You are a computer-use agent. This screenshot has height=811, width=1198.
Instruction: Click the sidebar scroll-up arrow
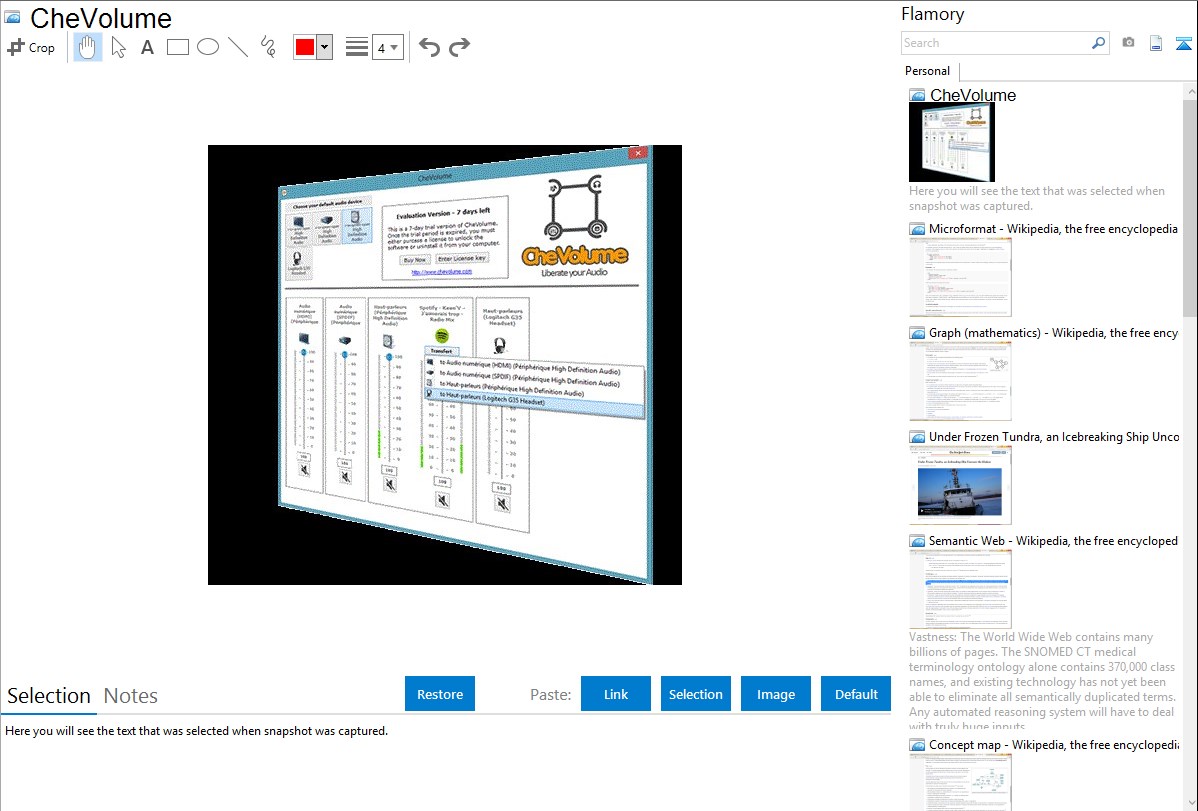pos(1190,91)
